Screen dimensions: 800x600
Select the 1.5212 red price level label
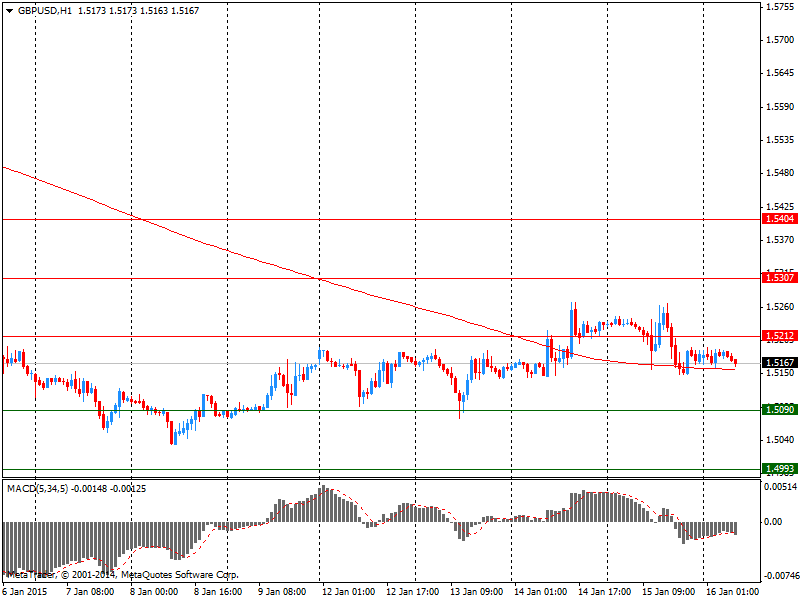[780, 336]
